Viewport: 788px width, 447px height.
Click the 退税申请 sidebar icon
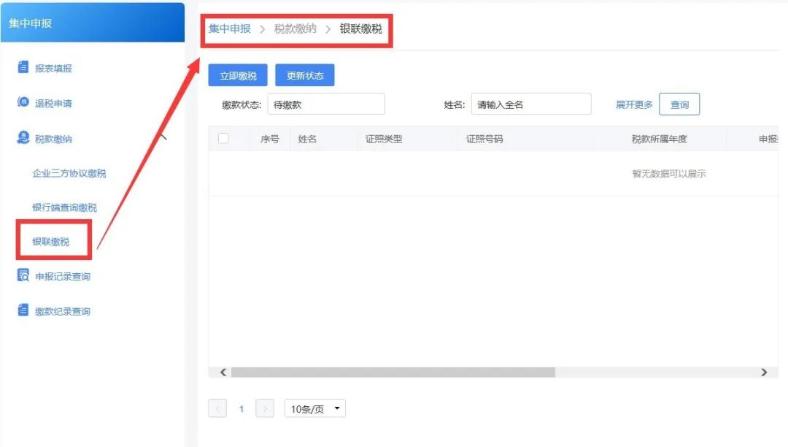click(23, 102)
